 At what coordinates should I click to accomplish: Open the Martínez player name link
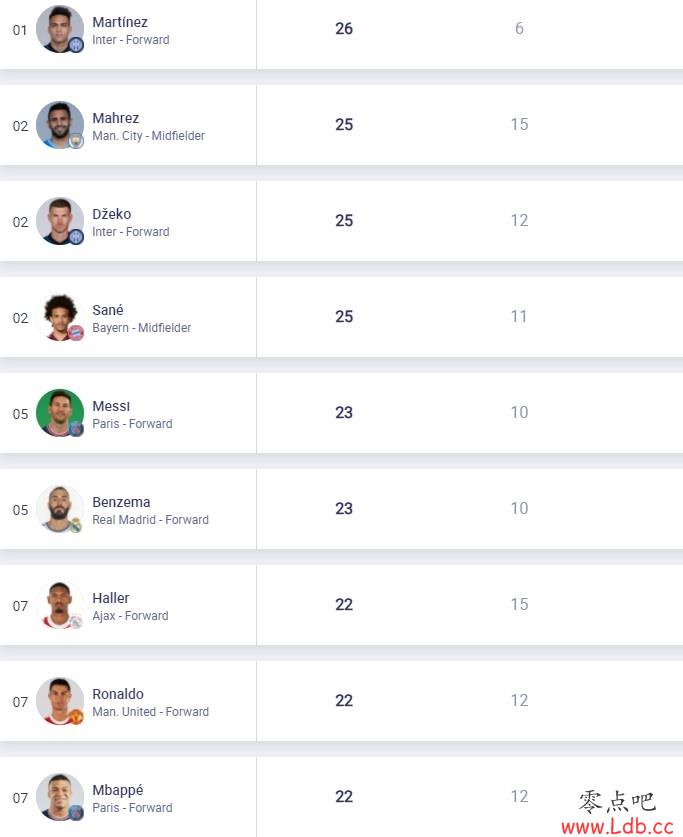click(x=120, y=22)
